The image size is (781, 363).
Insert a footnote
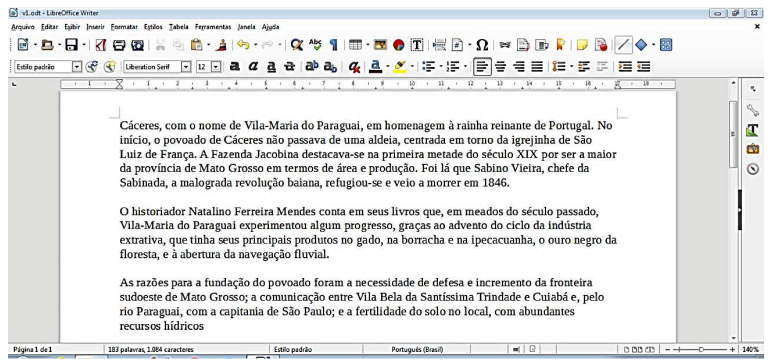(523, 45)
